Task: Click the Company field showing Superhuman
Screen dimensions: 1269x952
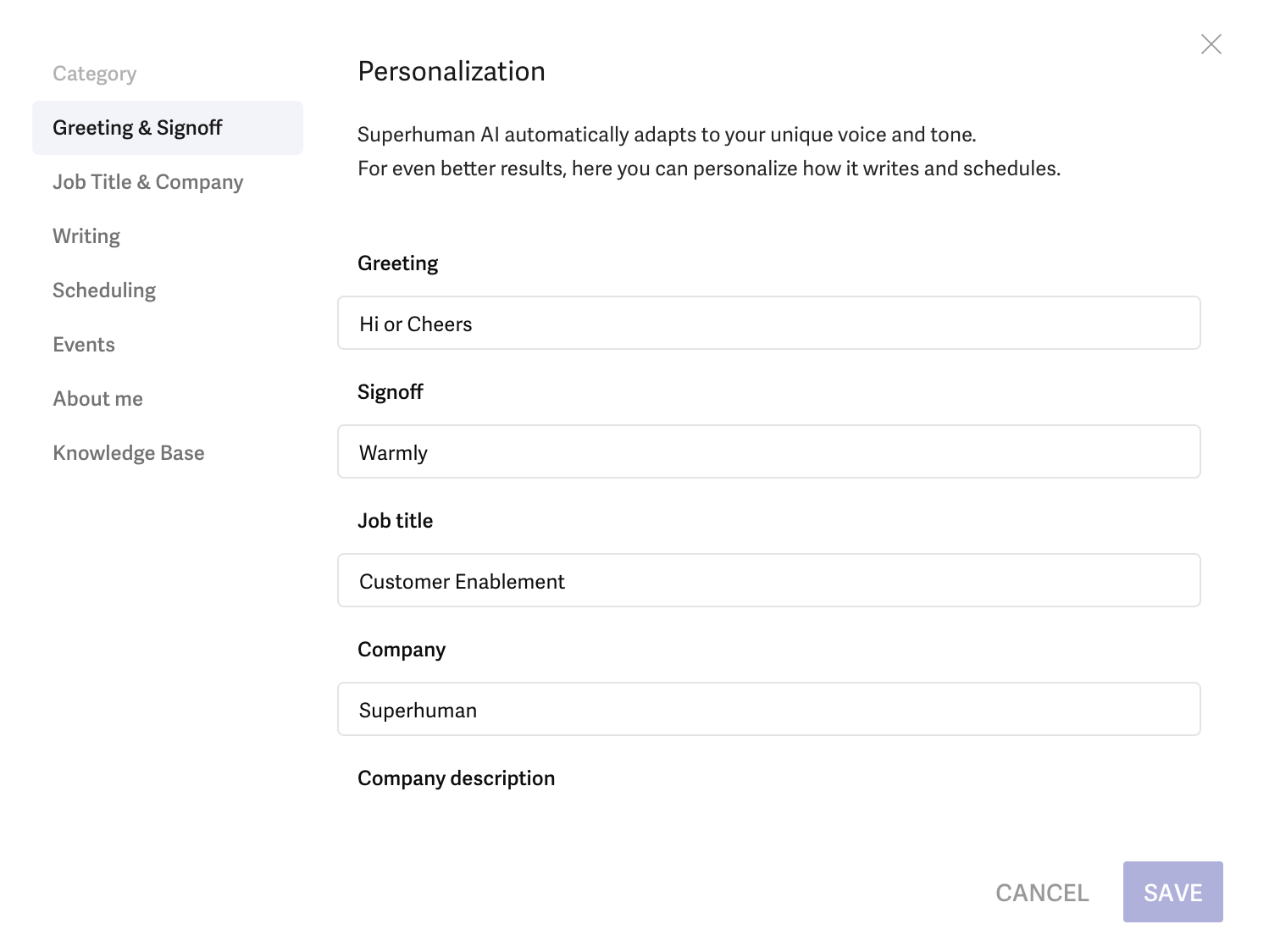Action: [769, 709]
